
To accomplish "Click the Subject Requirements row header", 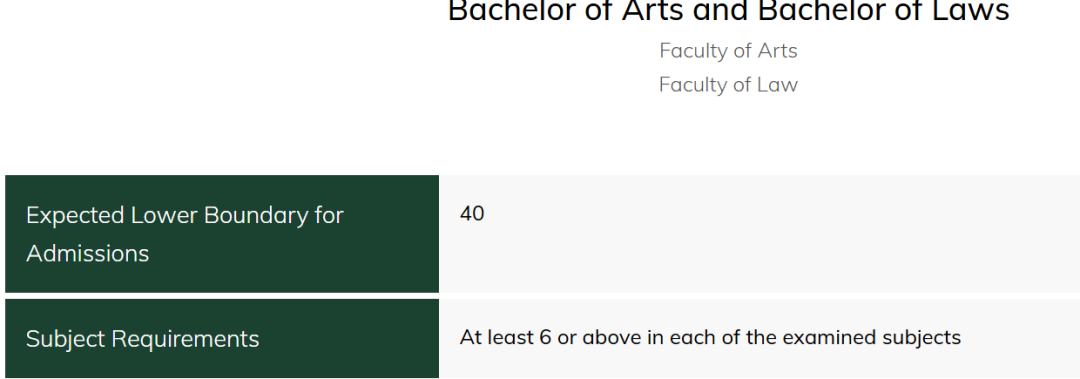I will (222, 338).
